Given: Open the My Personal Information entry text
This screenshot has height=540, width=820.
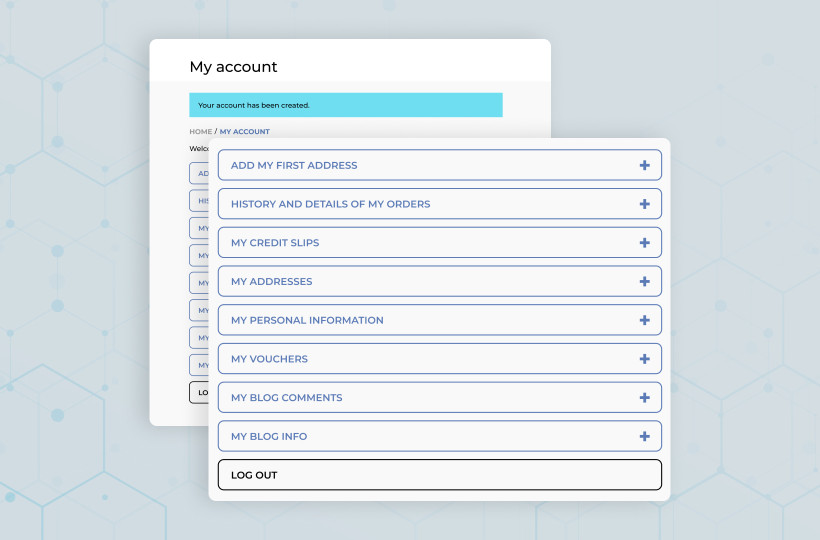Looking at the screenshot, I should [x=307, y=321].
